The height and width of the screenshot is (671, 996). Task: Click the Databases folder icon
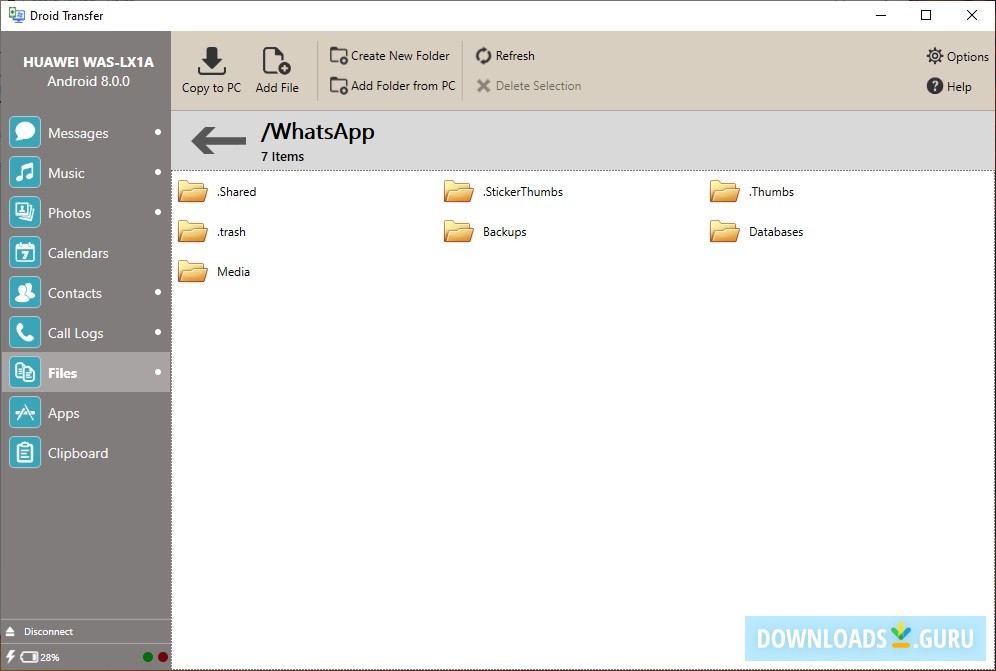point(725,231)
